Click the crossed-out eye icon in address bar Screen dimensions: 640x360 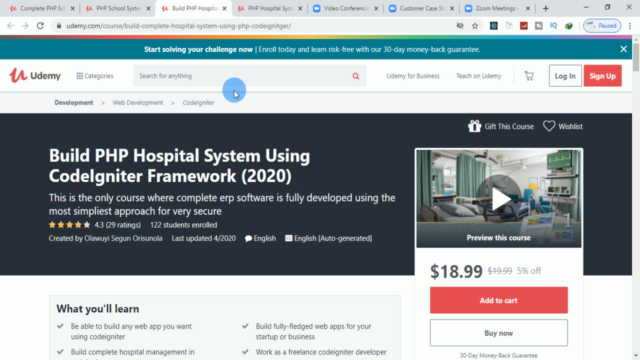460,26
